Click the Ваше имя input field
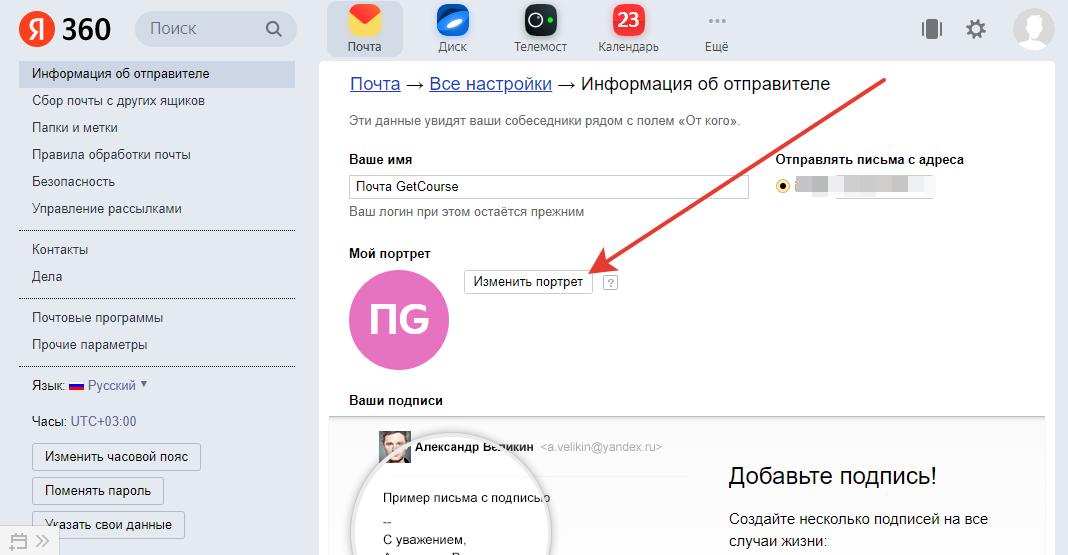 [549, 187]
